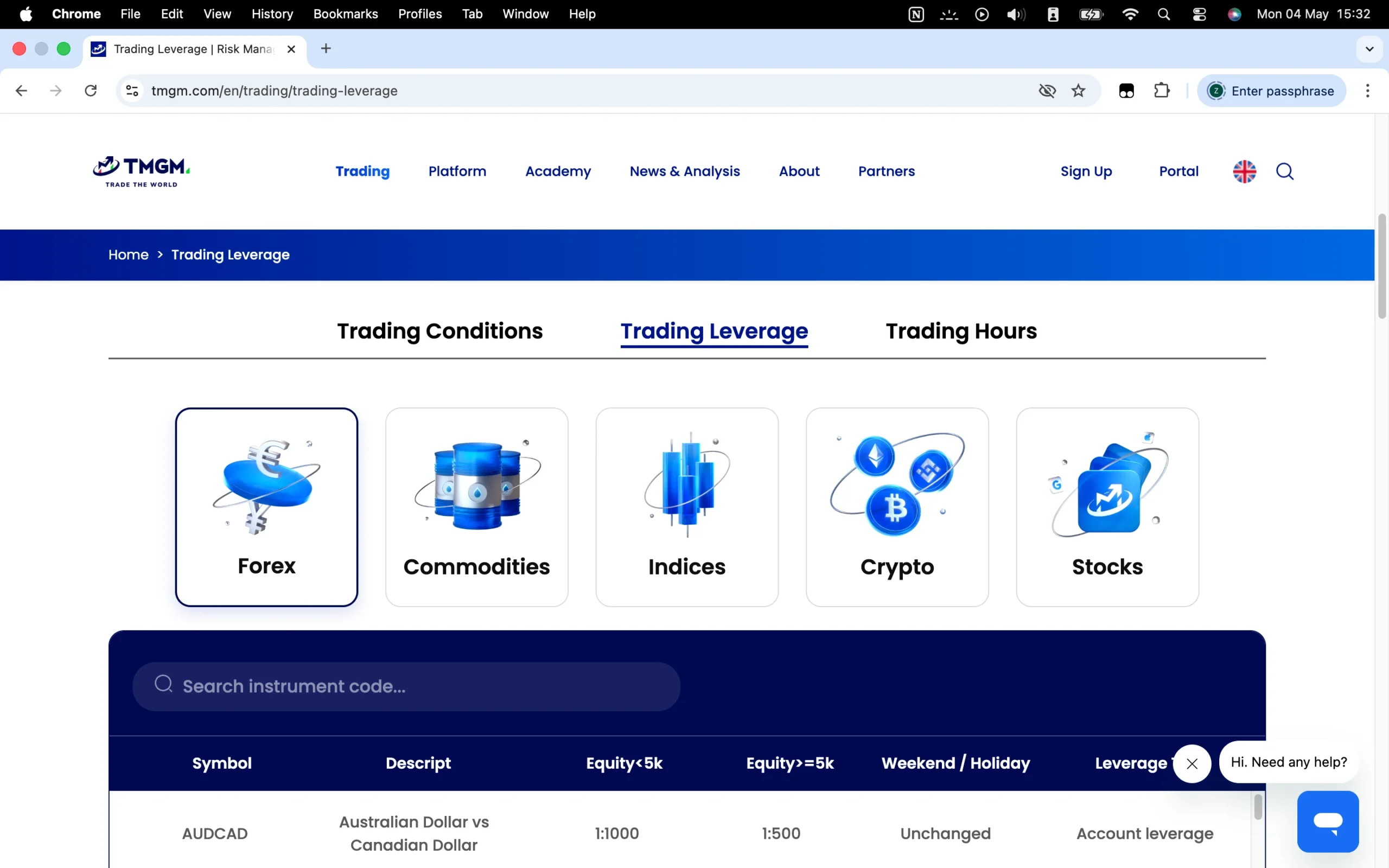This screenshot has height=868, width=1389.
Task: Select the Indices category card
Action: 686,507
